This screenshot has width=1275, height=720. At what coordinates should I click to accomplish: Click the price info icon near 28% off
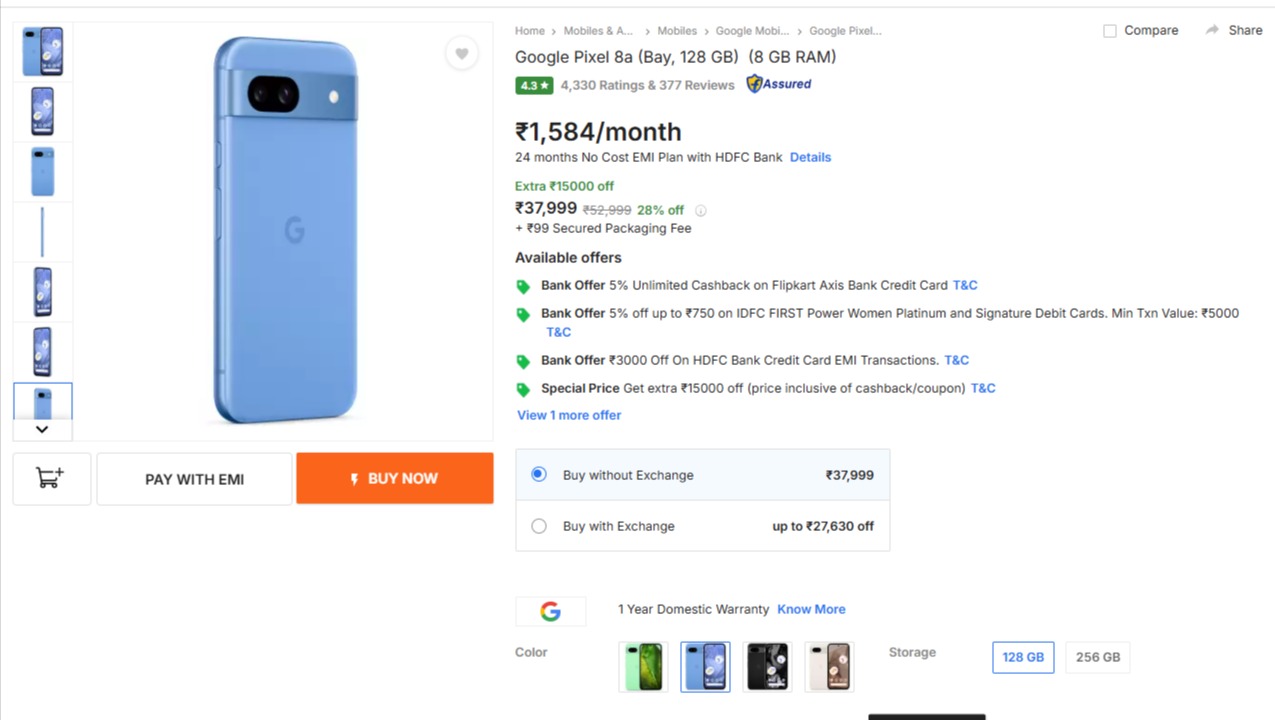(700, 211)
